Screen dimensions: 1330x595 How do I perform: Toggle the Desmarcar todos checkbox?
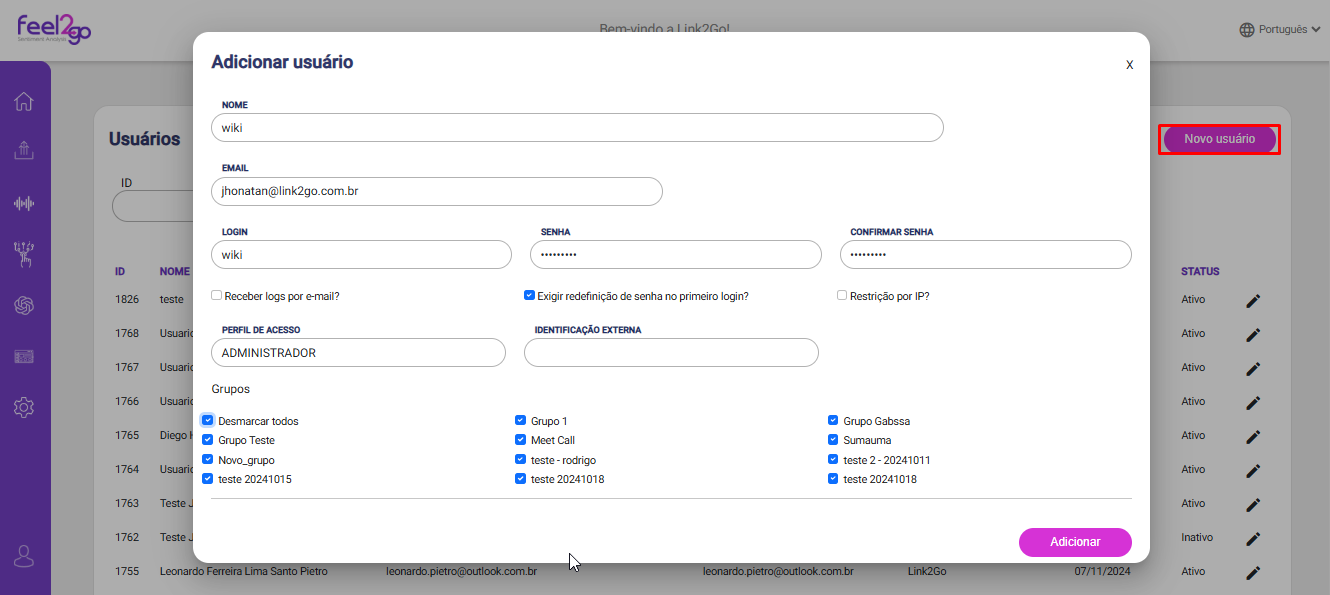click(x=208, y=420)
